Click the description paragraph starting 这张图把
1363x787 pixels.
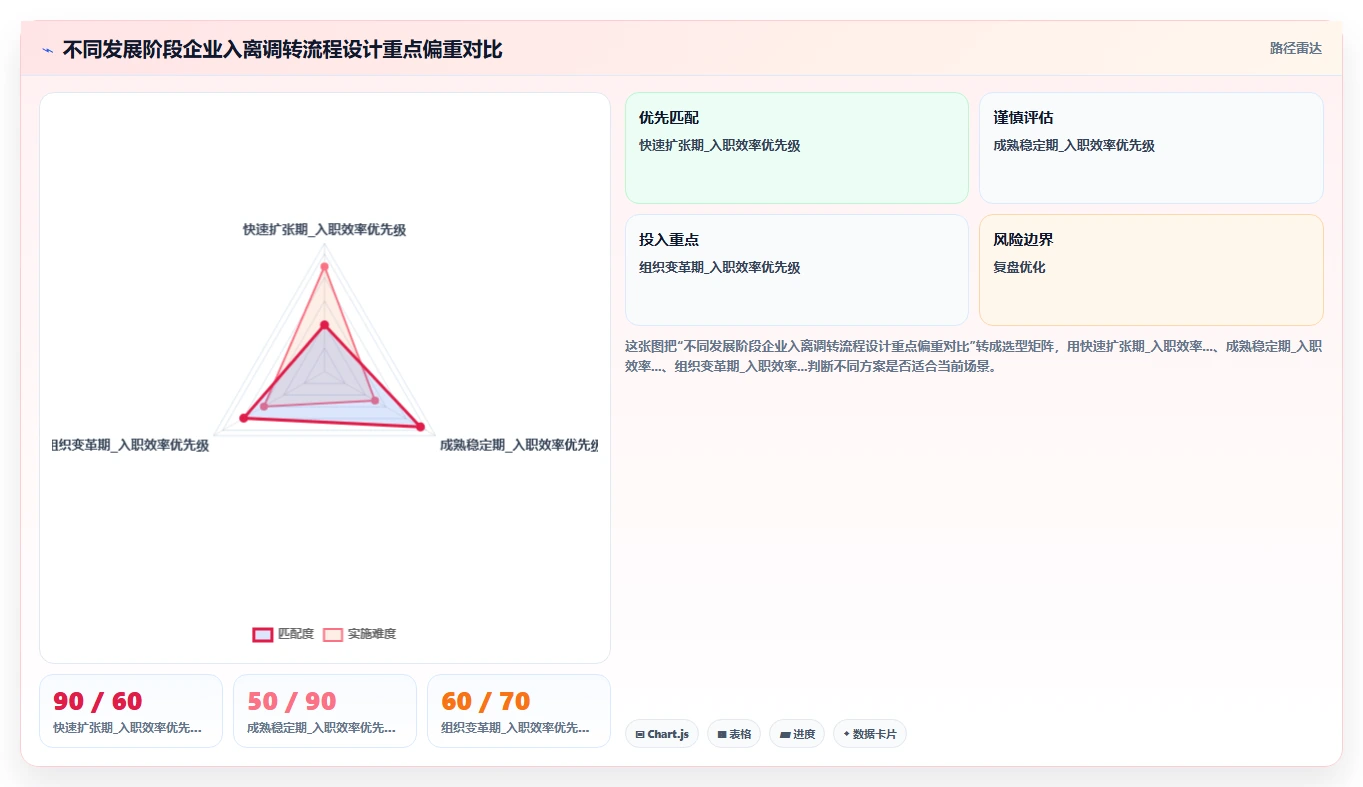(973, 356)
